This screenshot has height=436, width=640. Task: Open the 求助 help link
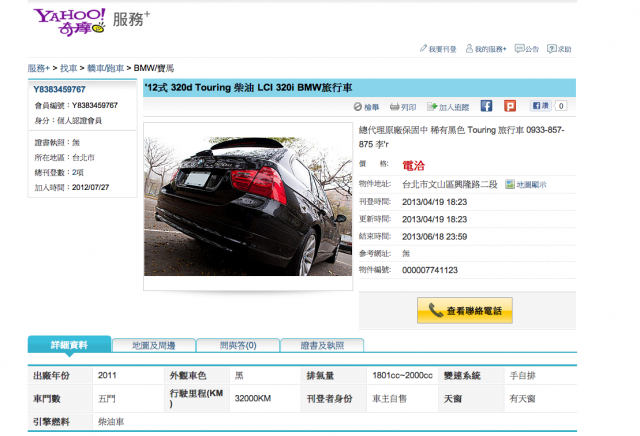[x=559, y=49]
